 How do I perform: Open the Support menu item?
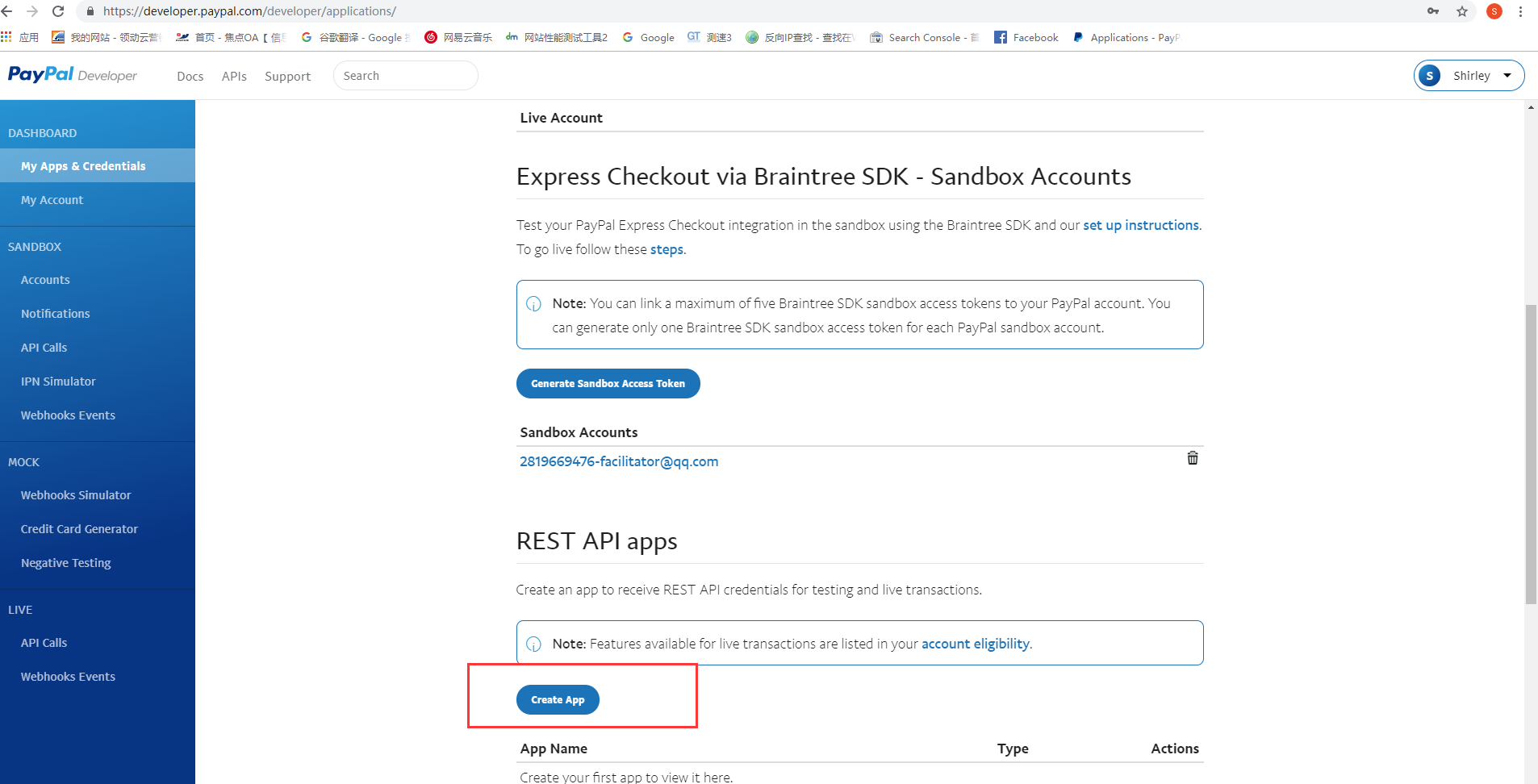[287, 76]
